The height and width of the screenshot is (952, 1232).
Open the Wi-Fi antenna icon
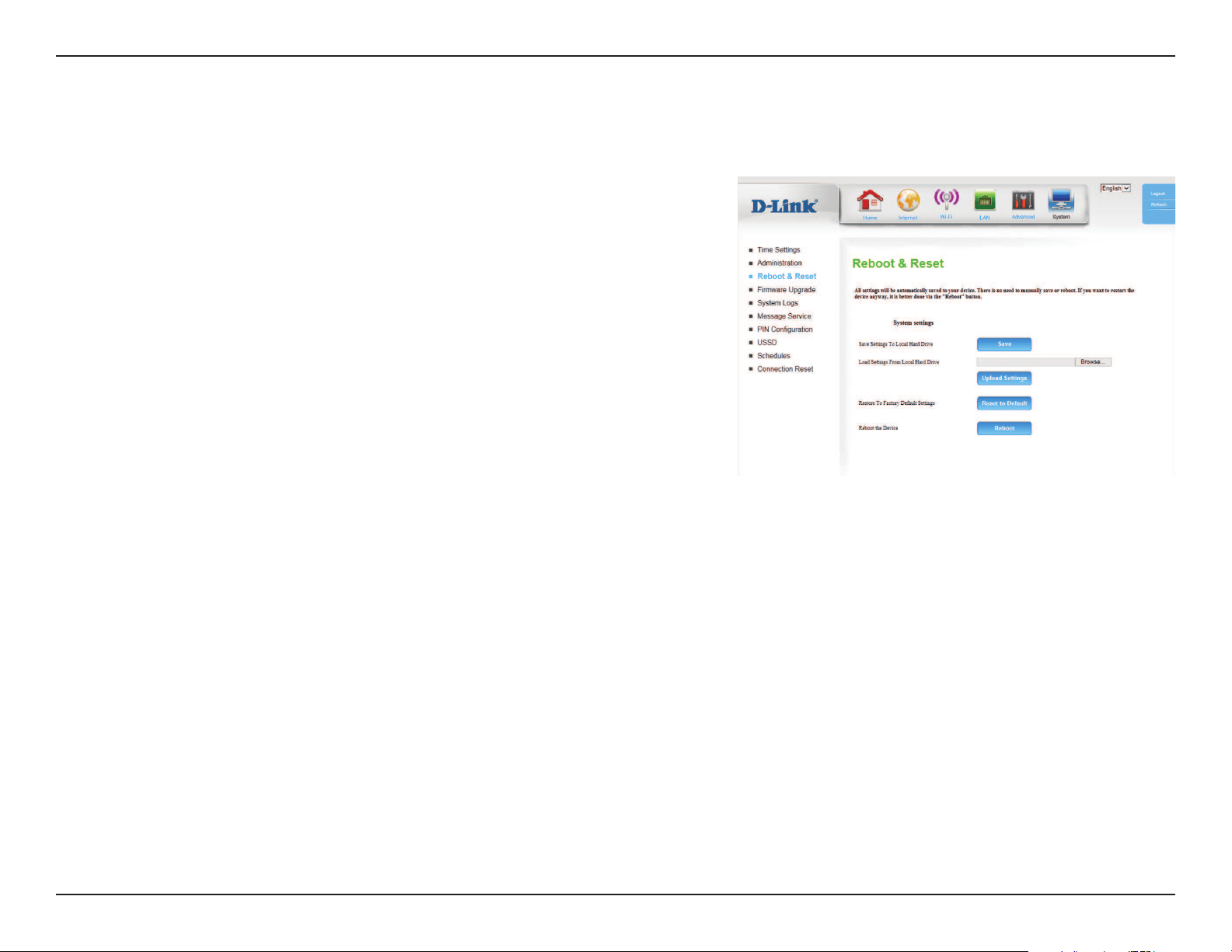946,201
